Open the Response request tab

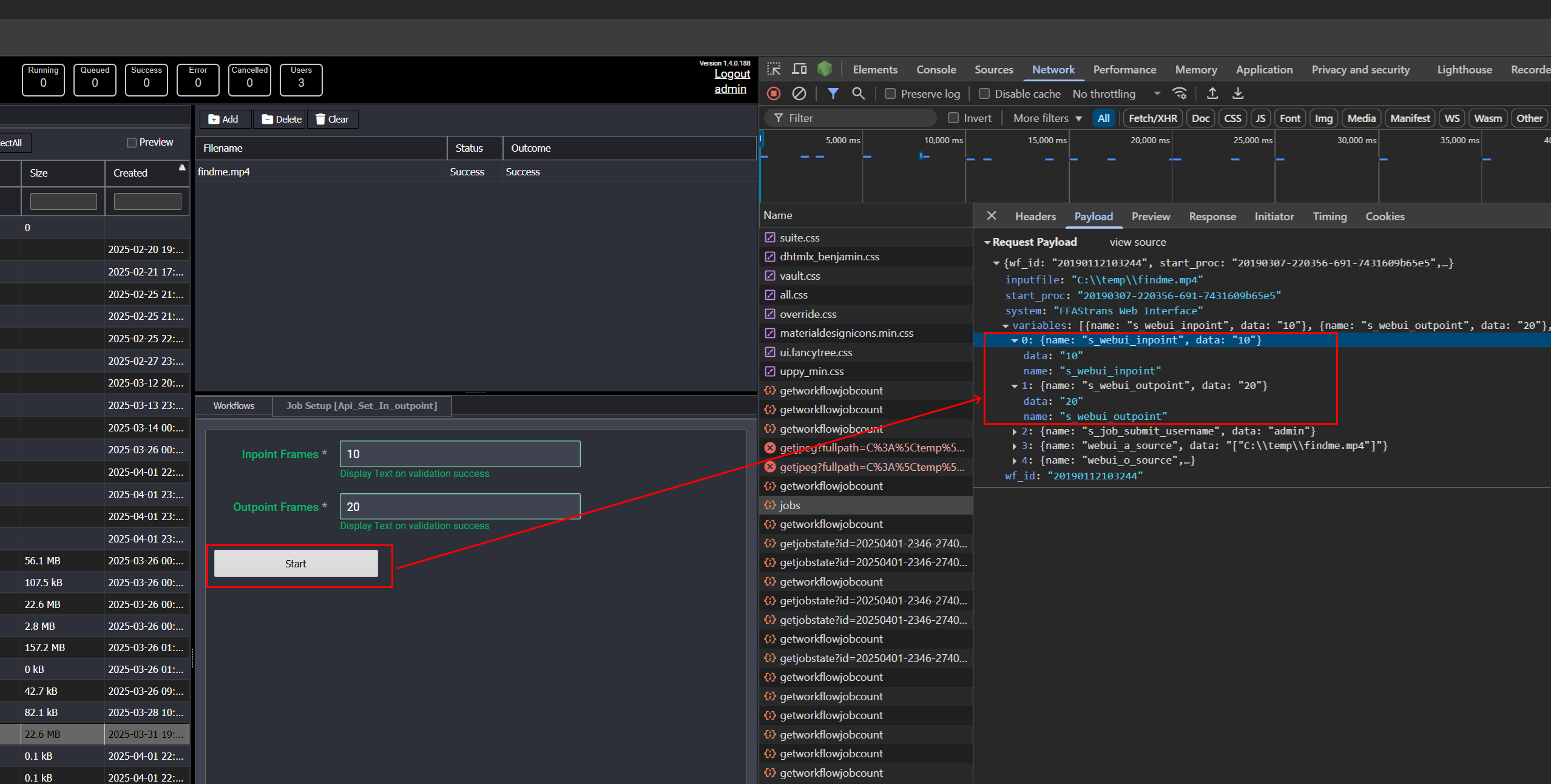[x=1212, y=216]
